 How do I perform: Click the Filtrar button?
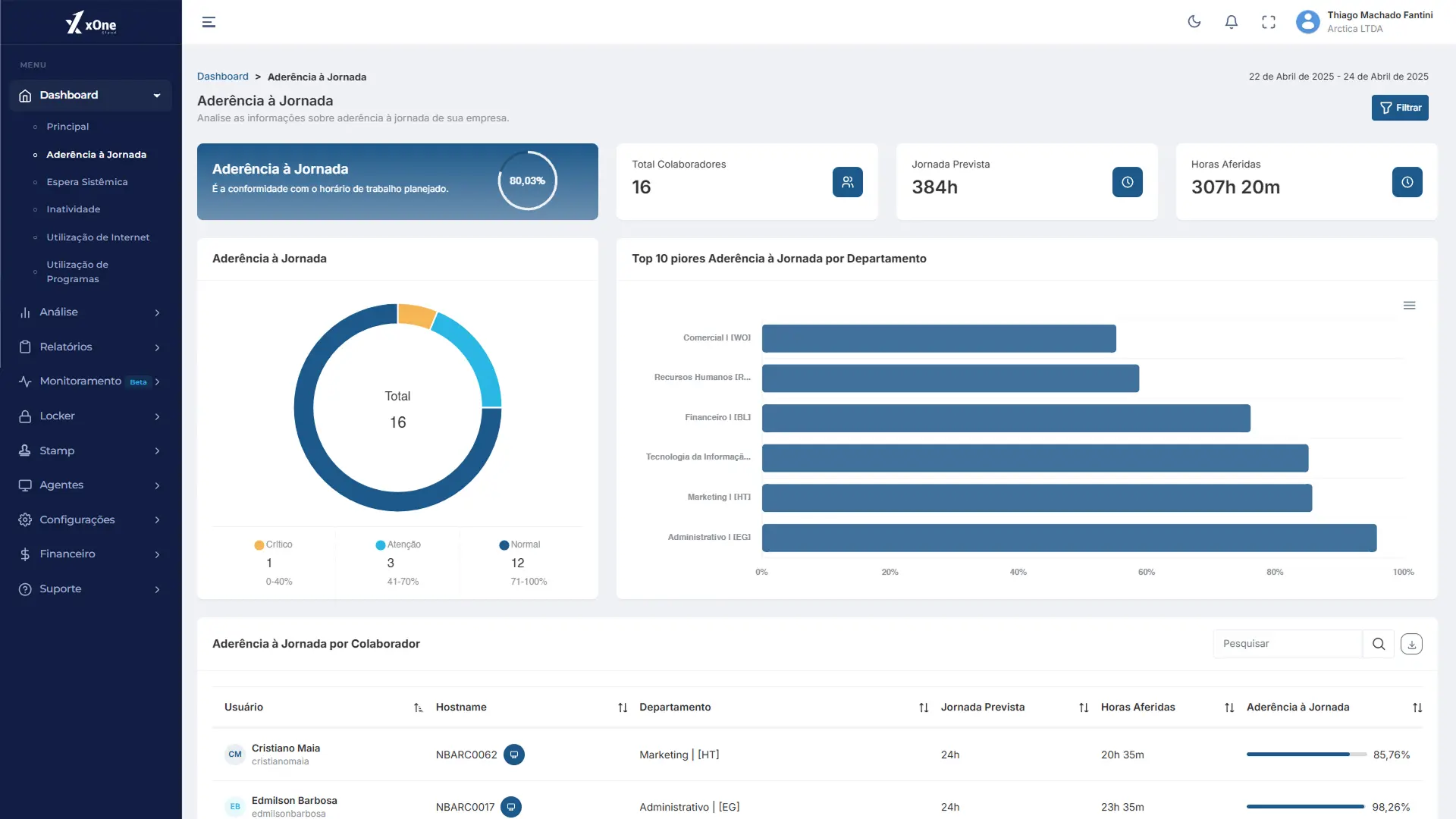coord(1400,108)
